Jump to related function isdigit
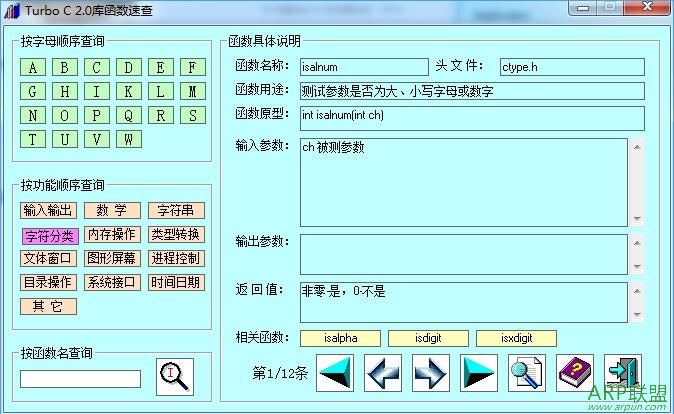This screenshot has height=414, width=674. pyautogui.click(x=428, y=338)
